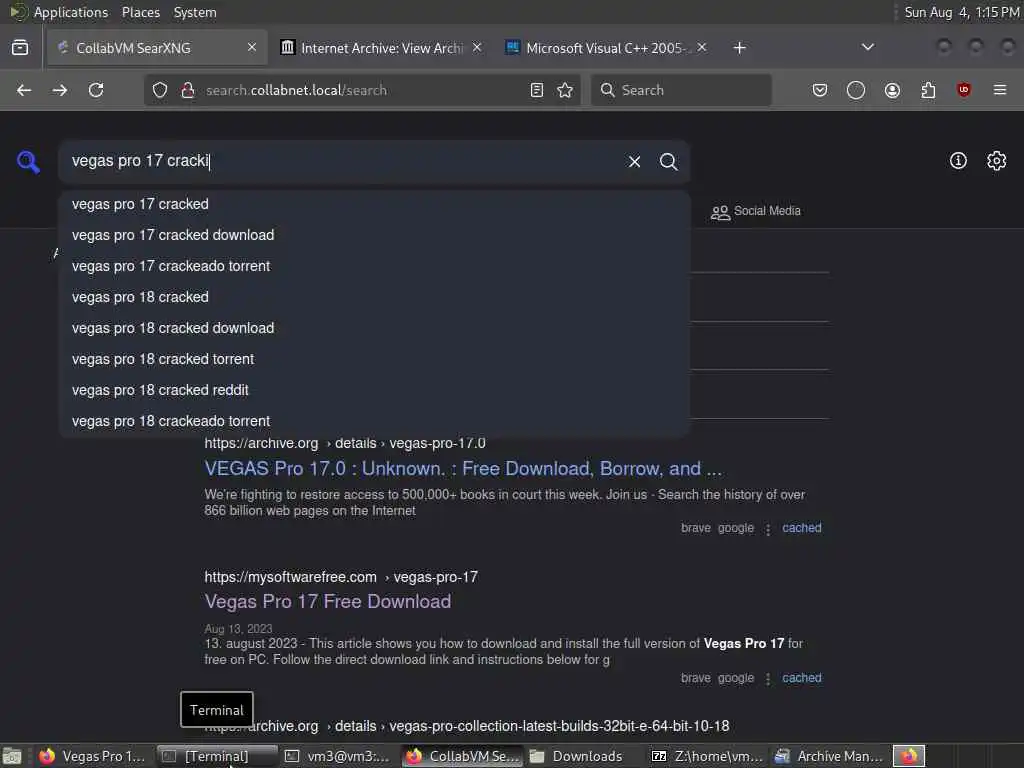Viewport: 1024px width, 768px height.
Task: Open the Places menu
Action: click(x=140, y=12)
